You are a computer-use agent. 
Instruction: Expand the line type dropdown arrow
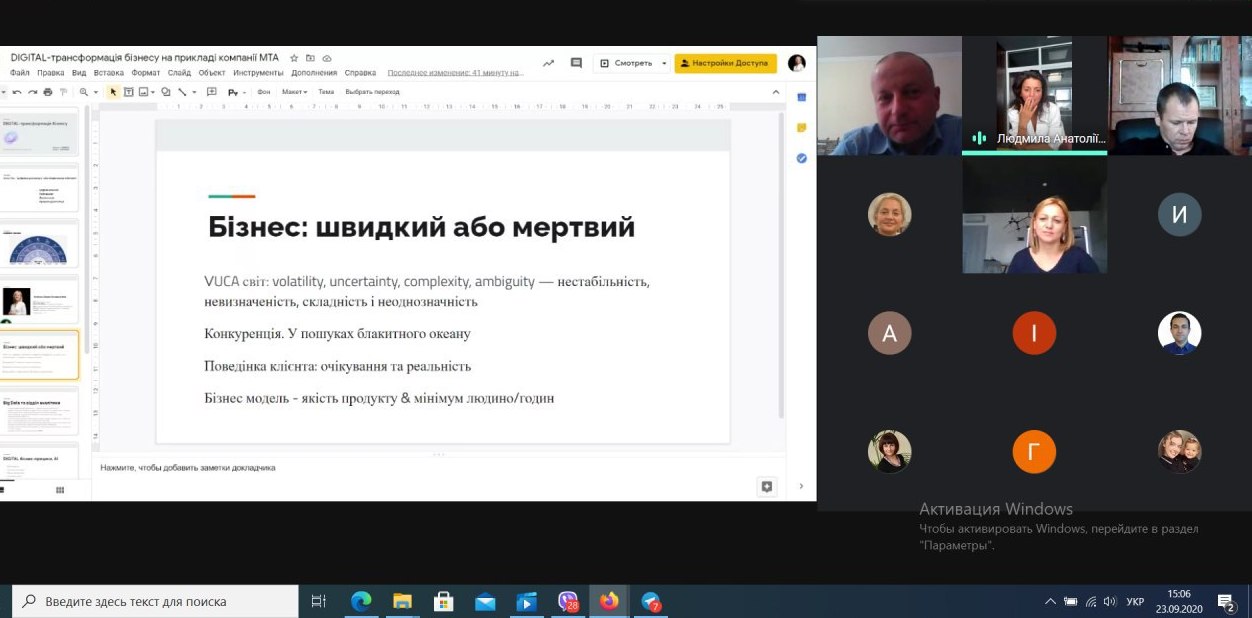[194, 92]
